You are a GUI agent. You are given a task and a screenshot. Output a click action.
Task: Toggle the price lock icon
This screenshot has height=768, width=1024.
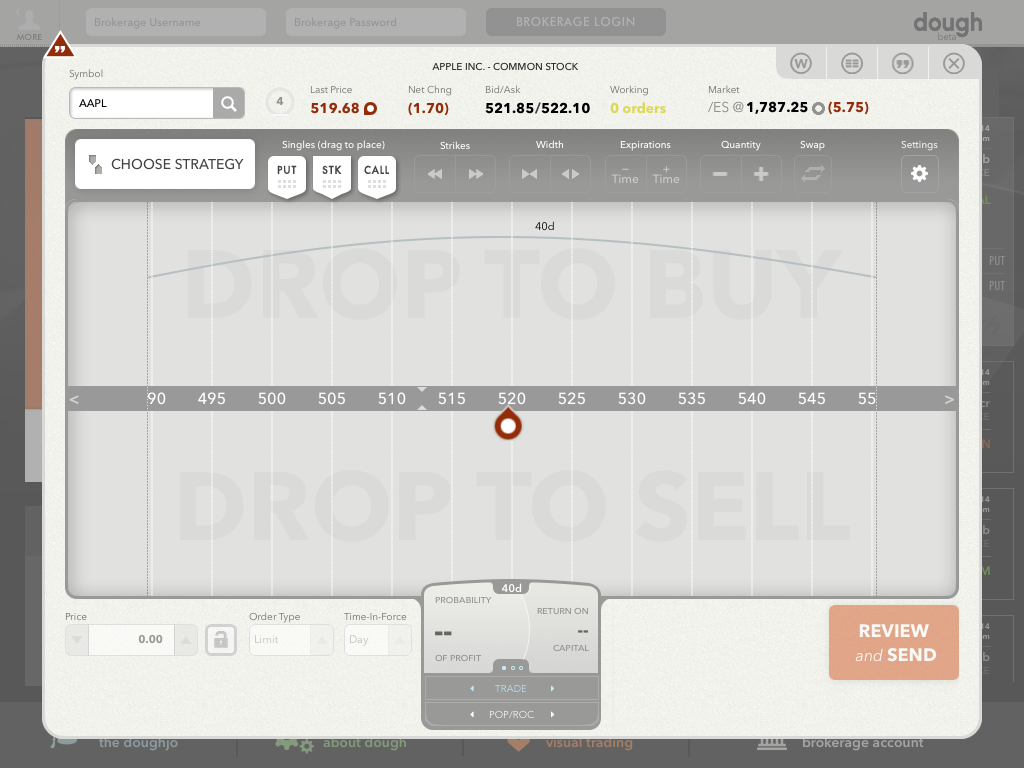[221, 639]
